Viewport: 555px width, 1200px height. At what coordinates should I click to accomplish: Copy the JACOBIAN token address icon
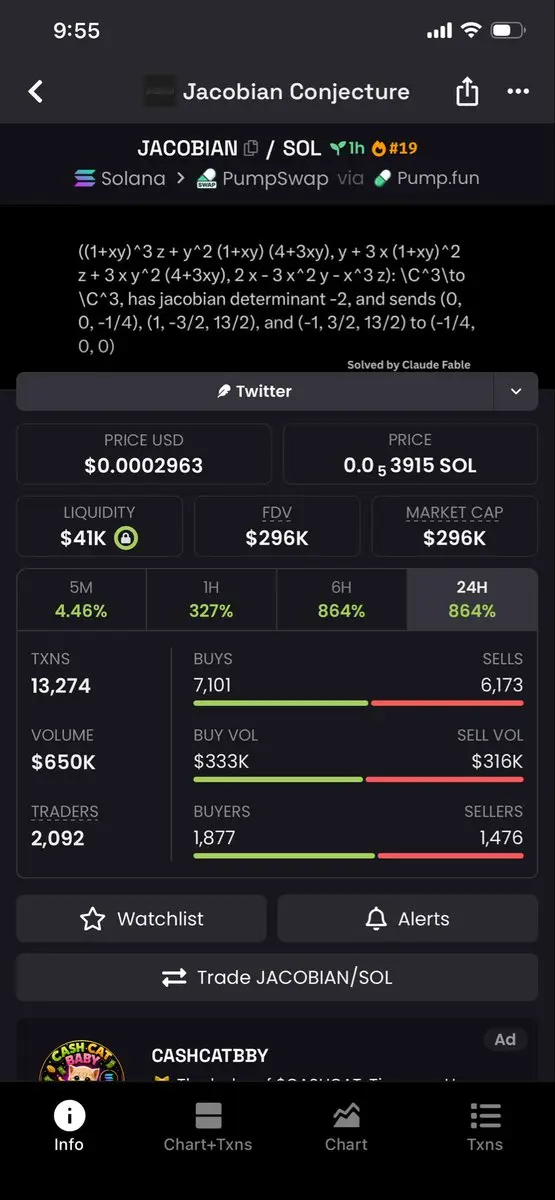tap(251, 149)
